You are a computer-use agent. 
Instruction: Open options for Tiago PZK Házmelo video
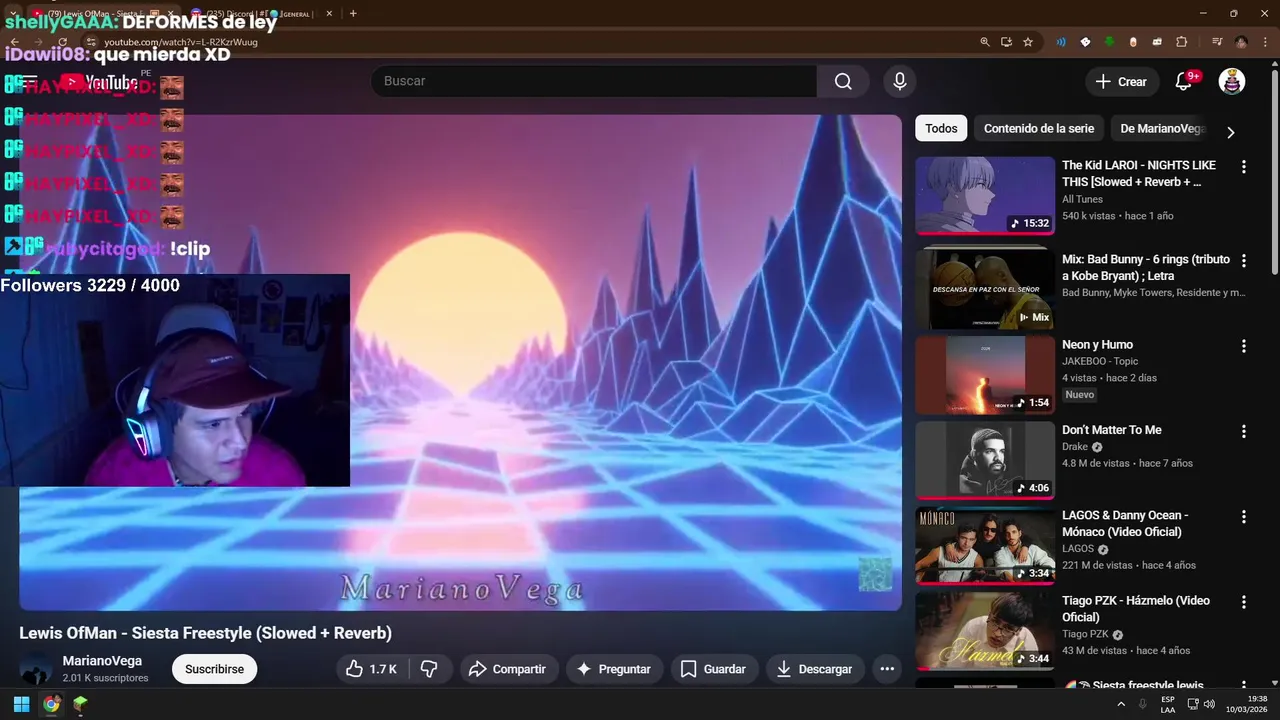click(x=1244, y=602)
